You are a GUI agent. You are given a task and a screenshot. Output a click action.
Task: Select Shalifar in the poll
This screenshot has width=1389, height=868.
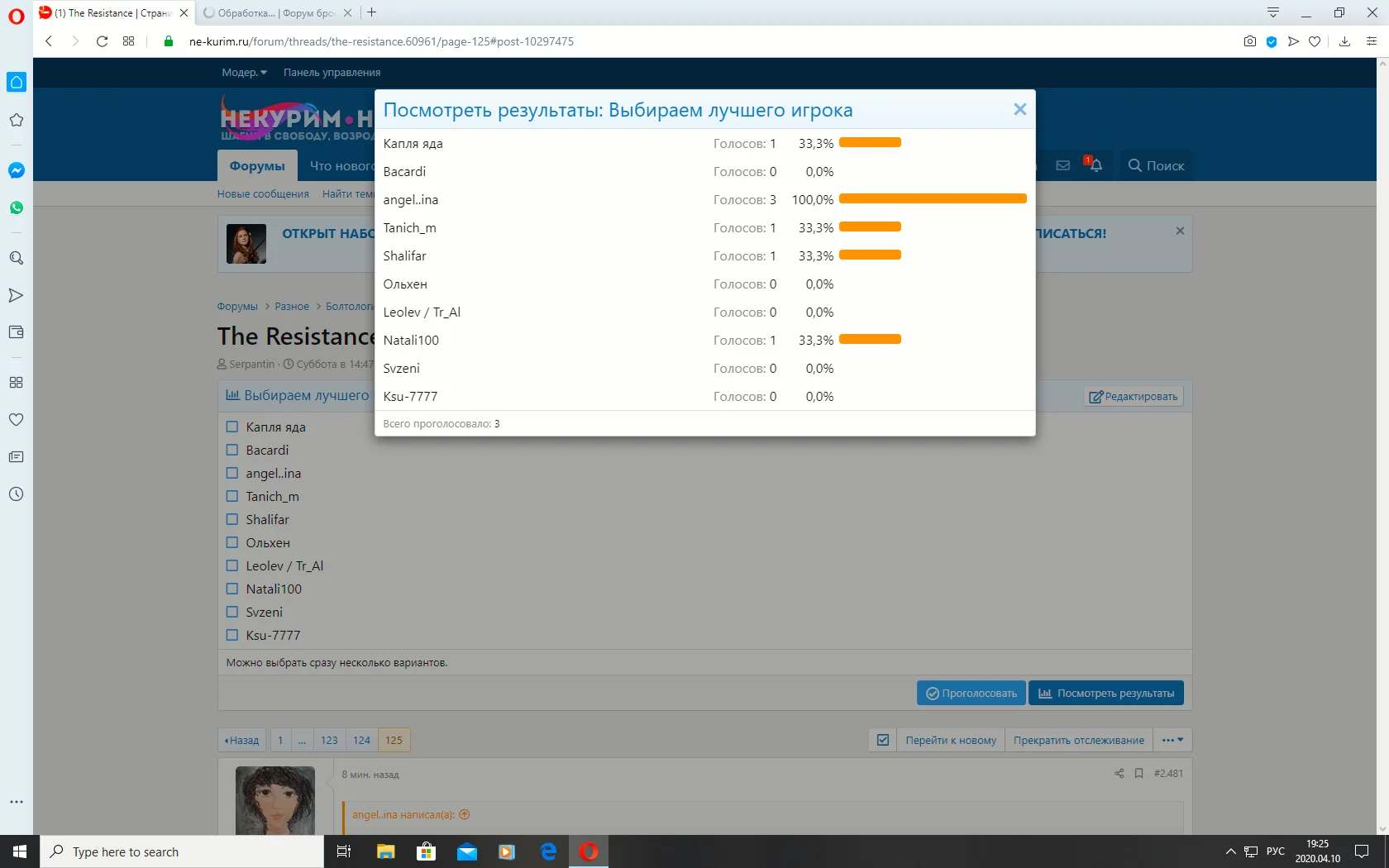click(x=232, y=519)
